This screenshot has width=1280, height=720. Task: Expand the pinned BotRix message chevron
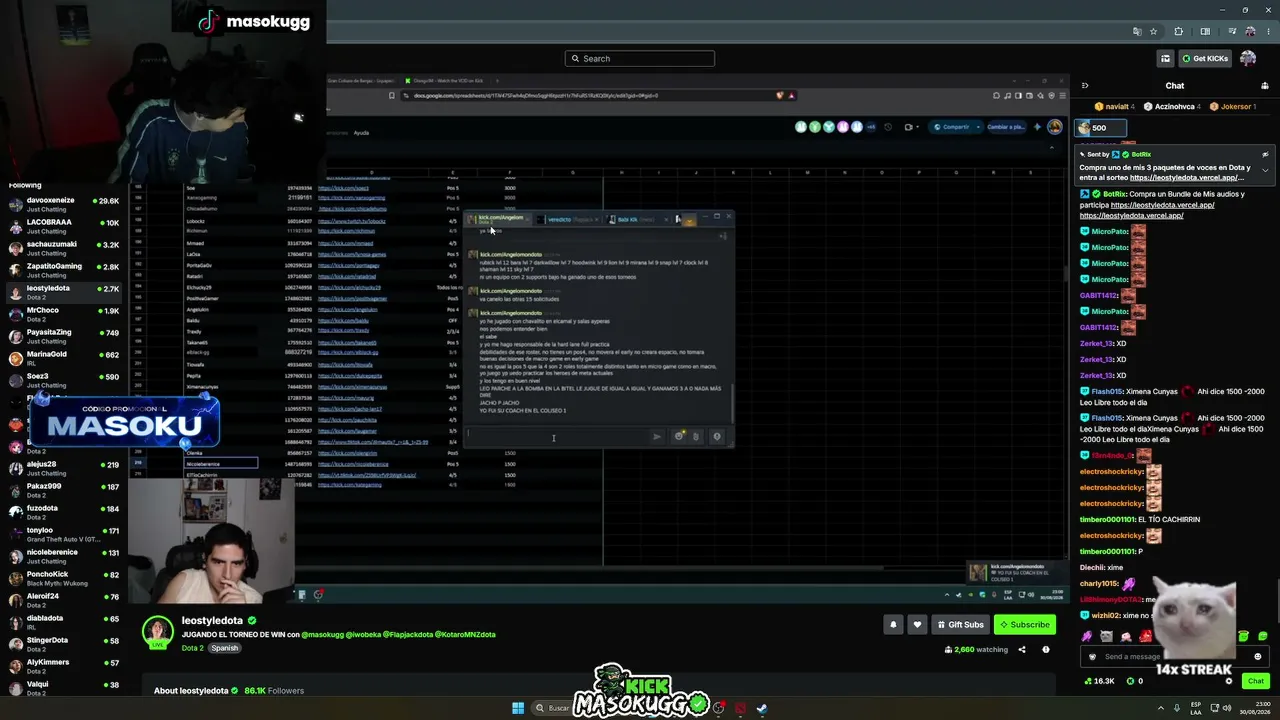1265,169
